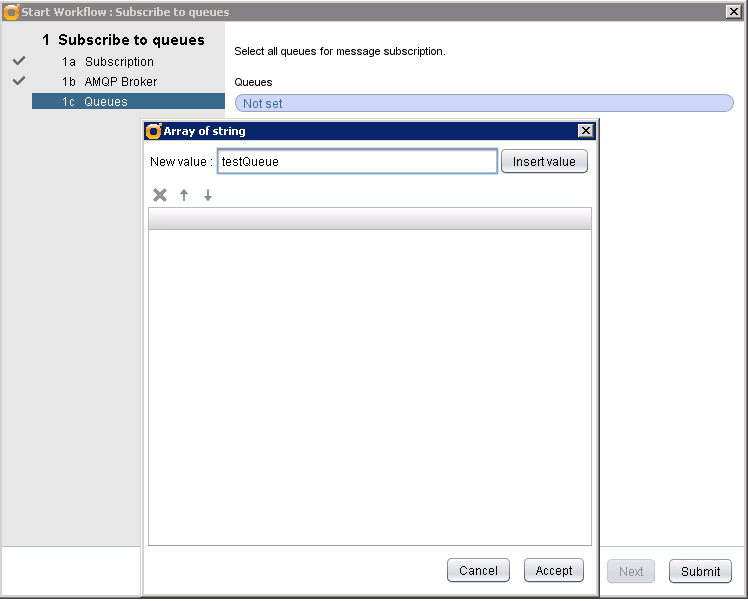Click the move down arrow icon
Screen dimensions: 748x601
coord(208,195)
